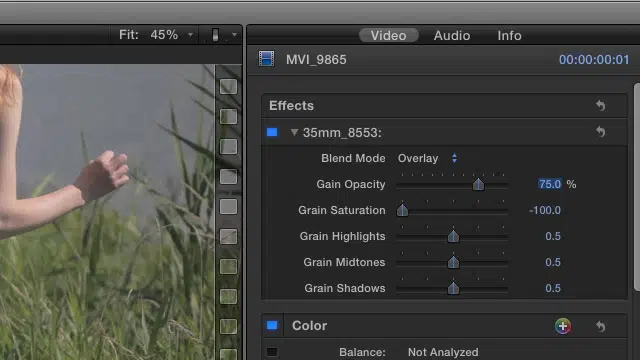Switch to the Info tab
640x360 pixels.
point(509,36)
